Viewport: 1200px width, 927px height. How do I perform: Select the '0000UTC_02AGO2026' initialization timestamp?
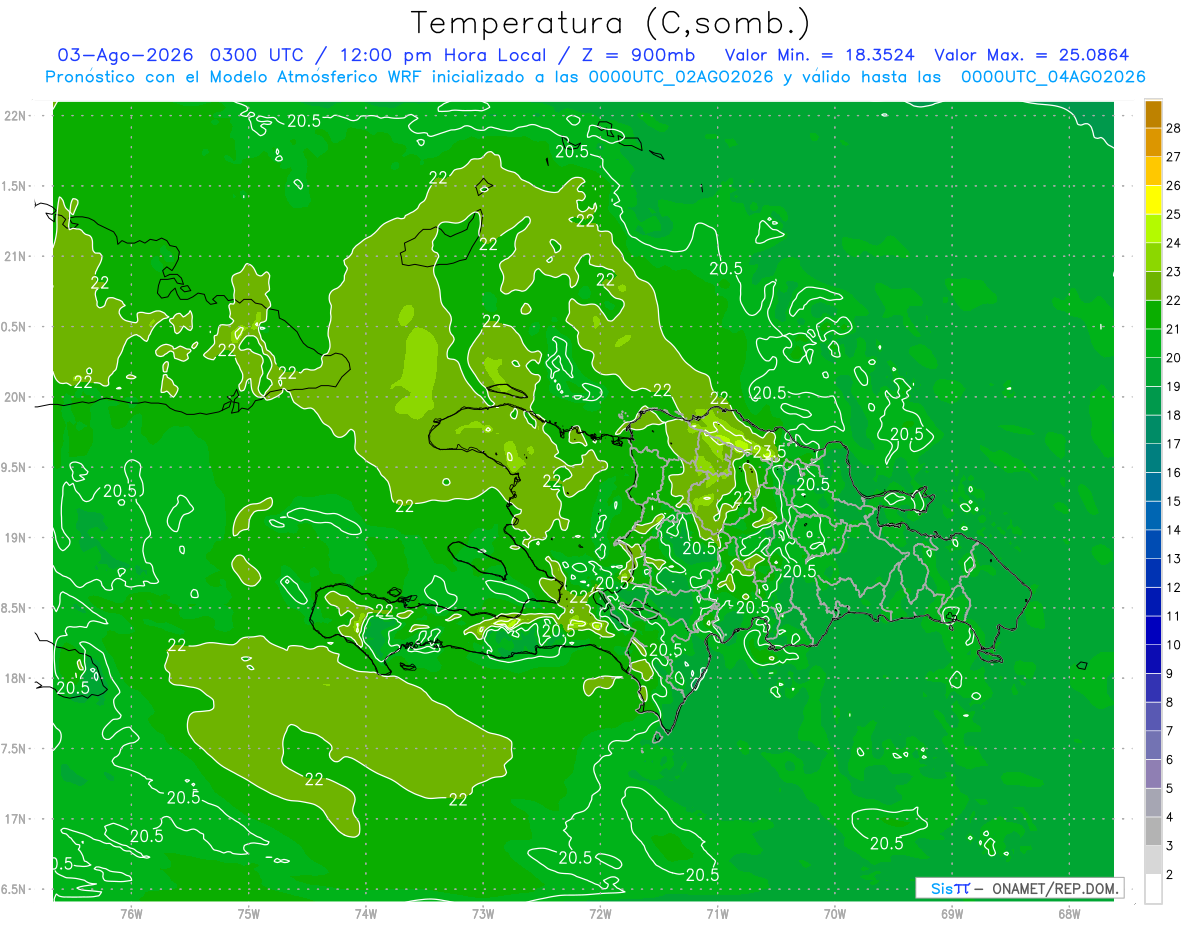(680, 77)
